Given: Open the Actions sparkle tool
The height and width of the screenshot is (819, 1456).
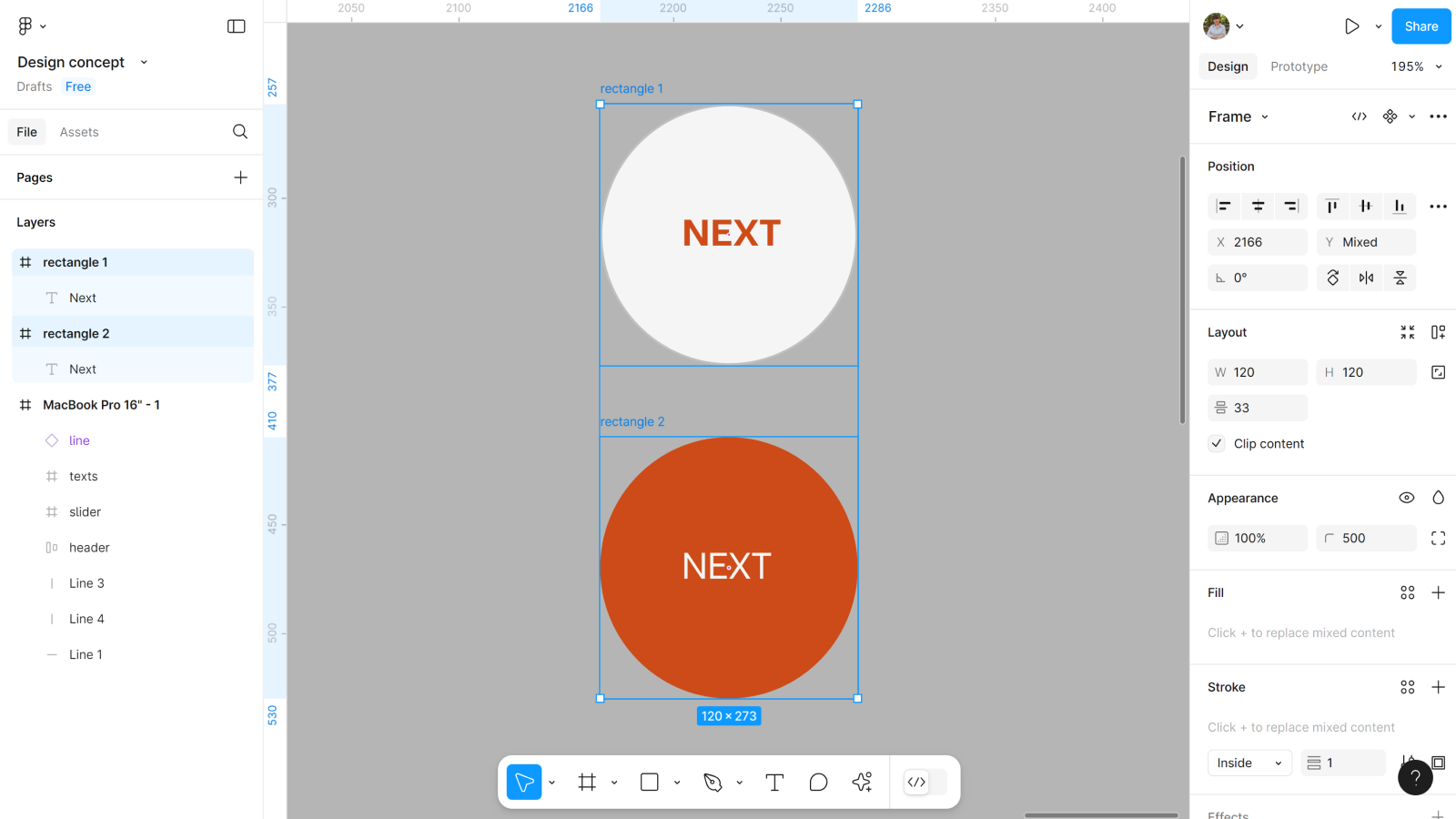Looking at the screenshot, I should click(x=862, y=783).
